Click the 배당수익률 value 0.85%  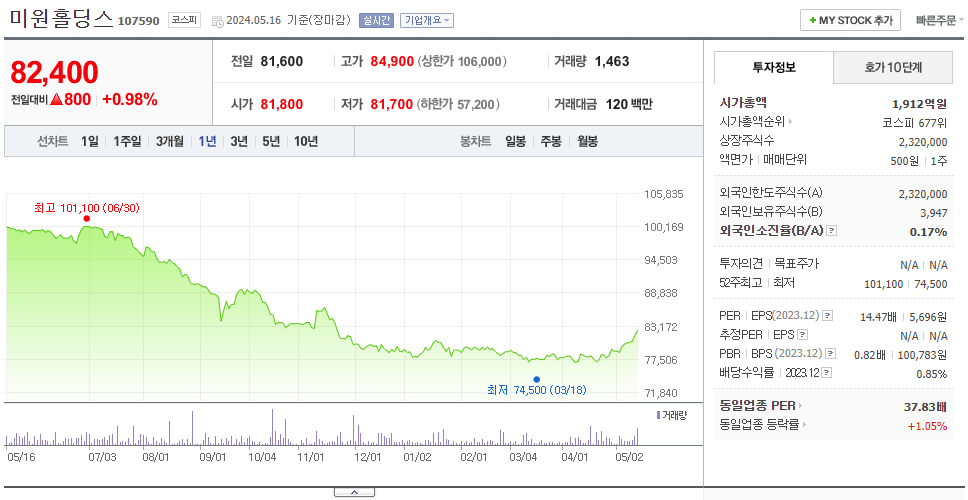point(932,374)
